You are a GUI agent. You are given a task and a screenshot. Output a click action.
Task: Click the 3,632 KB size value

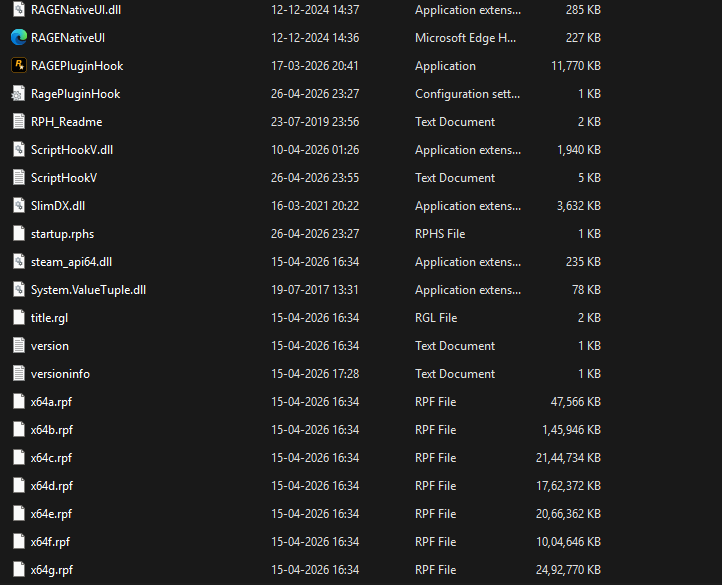(578, 206)
